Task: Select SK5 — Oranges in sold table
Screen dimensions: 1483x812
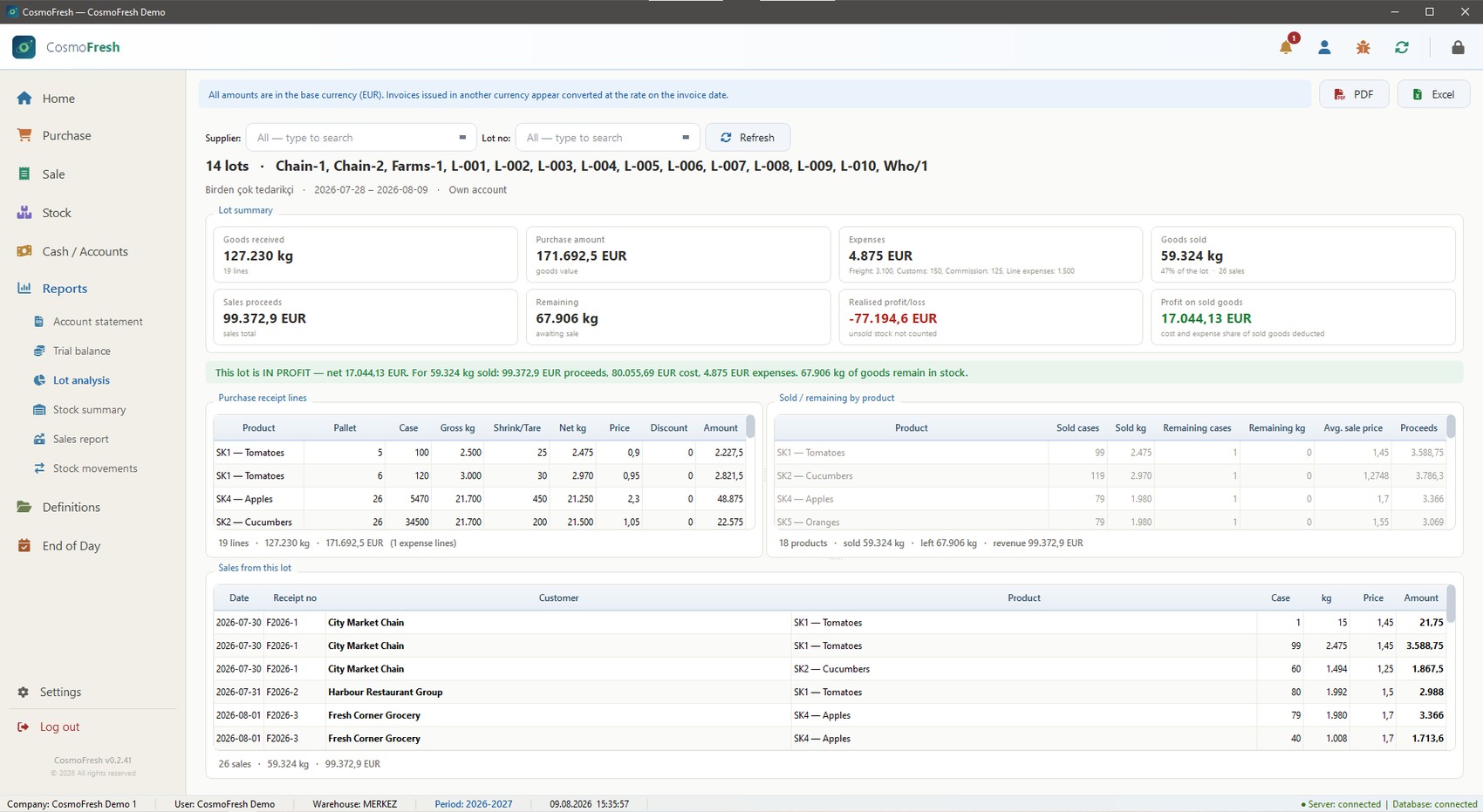Action: point(1110,522)
